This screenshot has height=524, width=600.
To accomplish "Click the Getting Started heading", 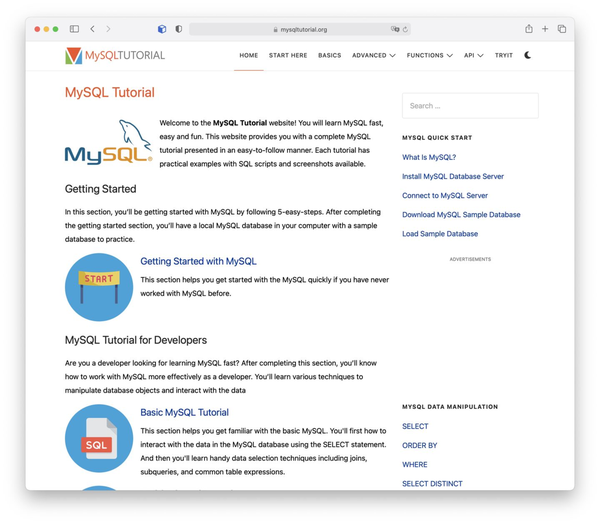I will 101,189.
